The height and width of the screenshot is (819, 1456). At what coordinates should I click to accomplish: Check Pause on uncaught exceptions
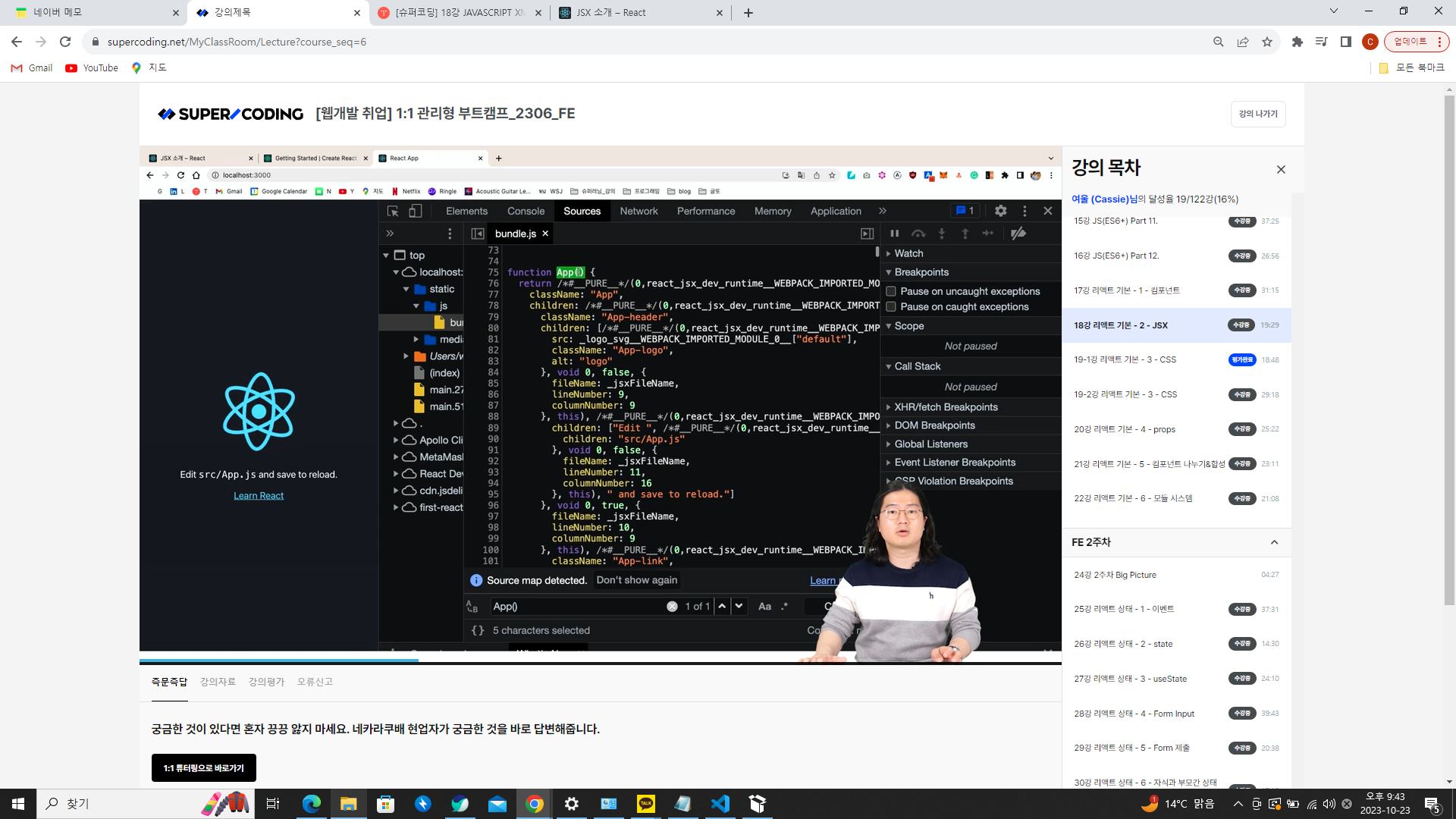pyautogui.click(x=891, y=291)
